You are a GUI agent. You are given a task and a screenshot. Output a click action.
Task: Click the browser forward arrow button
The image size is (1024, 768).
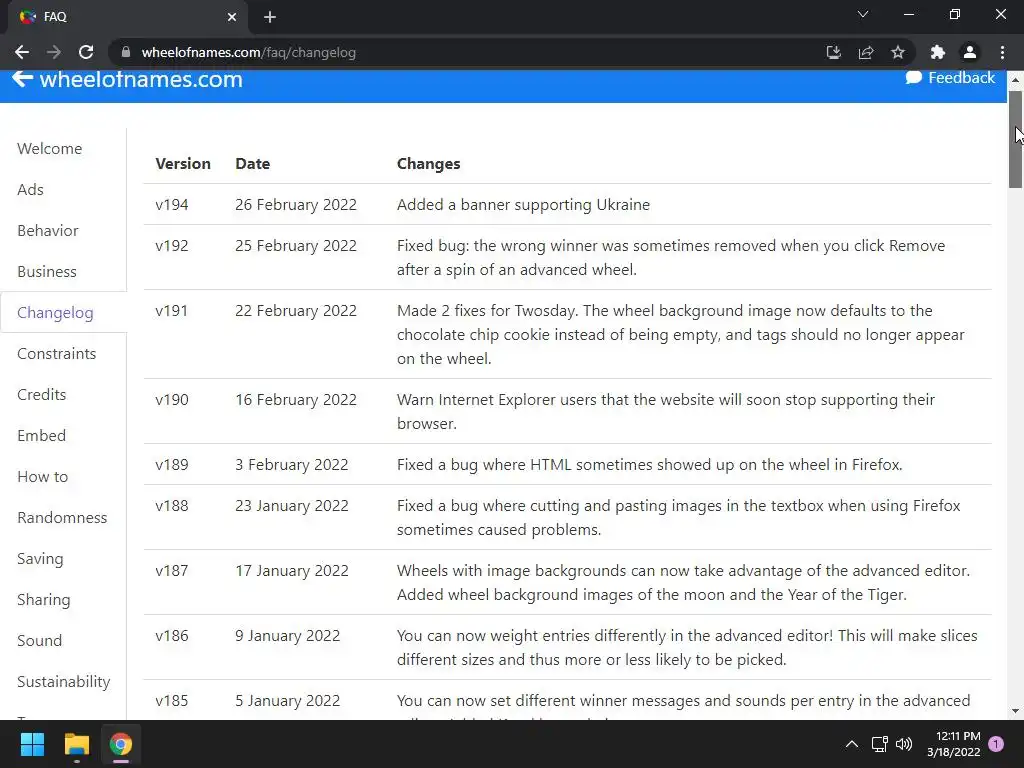point(54,52)
